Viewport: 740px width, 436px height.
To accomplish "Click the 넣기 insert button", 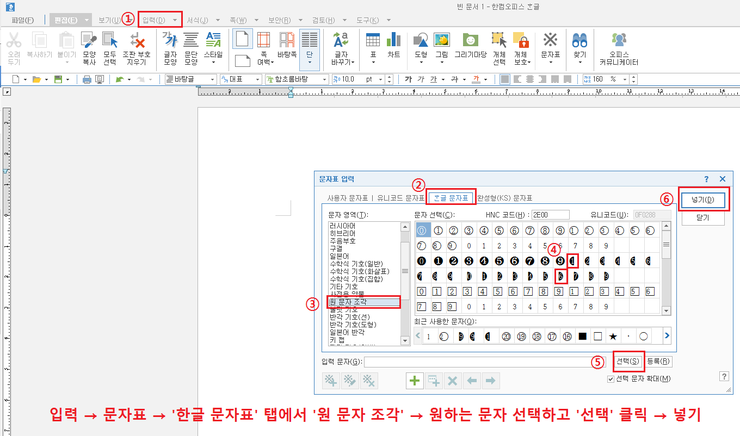I will [x=701, y=199].
